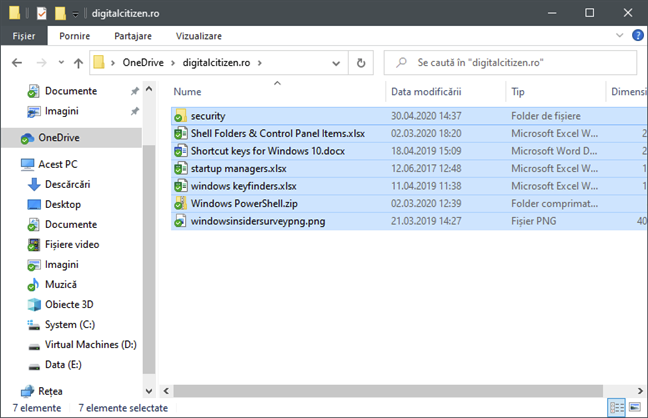Open Desktop in the navigation pane
Image resolution: width=648 pixels, height=418 pixels.
[63, 204]
